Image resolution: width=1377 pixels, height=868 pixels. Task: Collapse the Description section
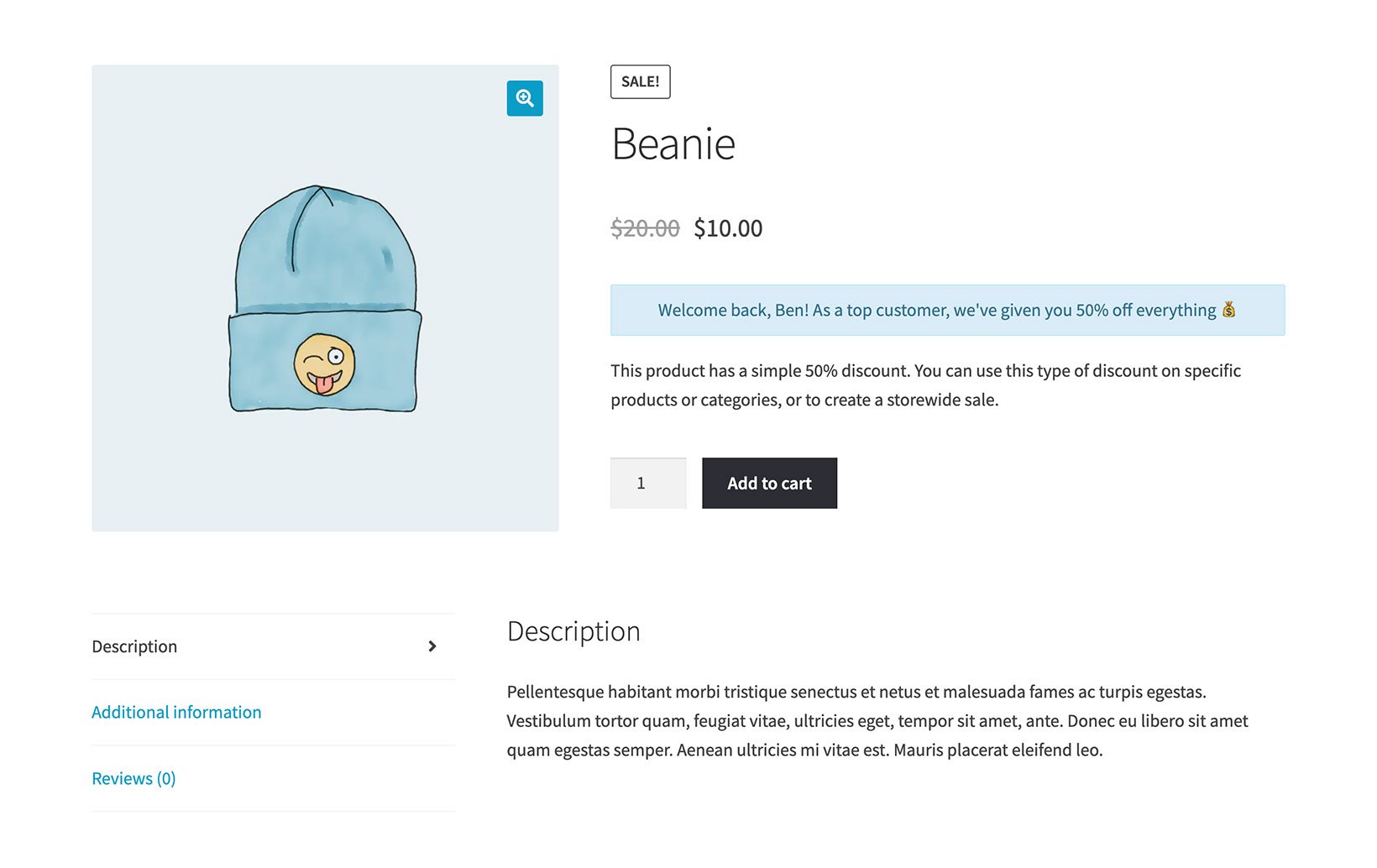pos(134,646)
